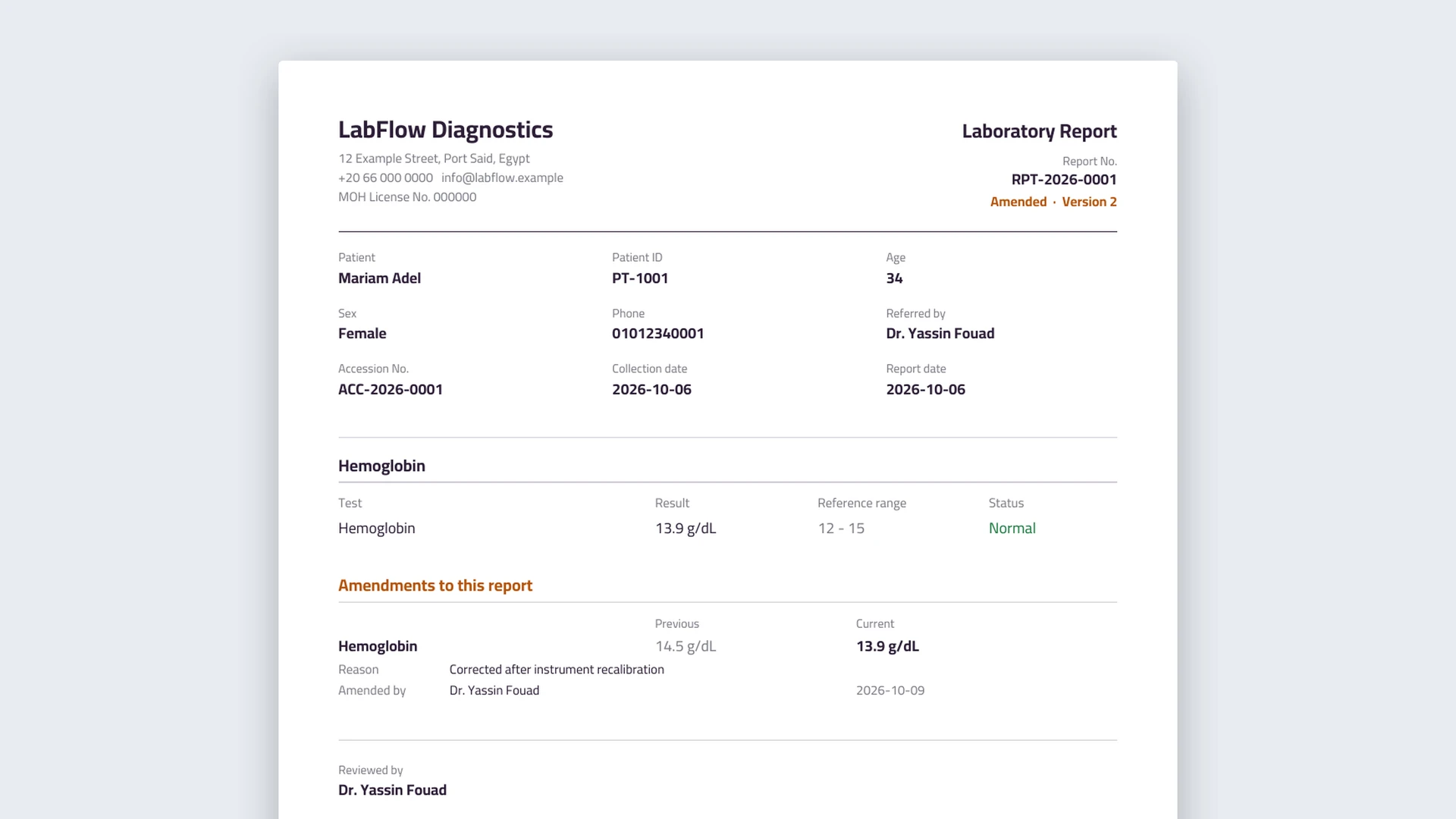
Task: Select the patient phone 01012340001
Action: tap(657, 334)
